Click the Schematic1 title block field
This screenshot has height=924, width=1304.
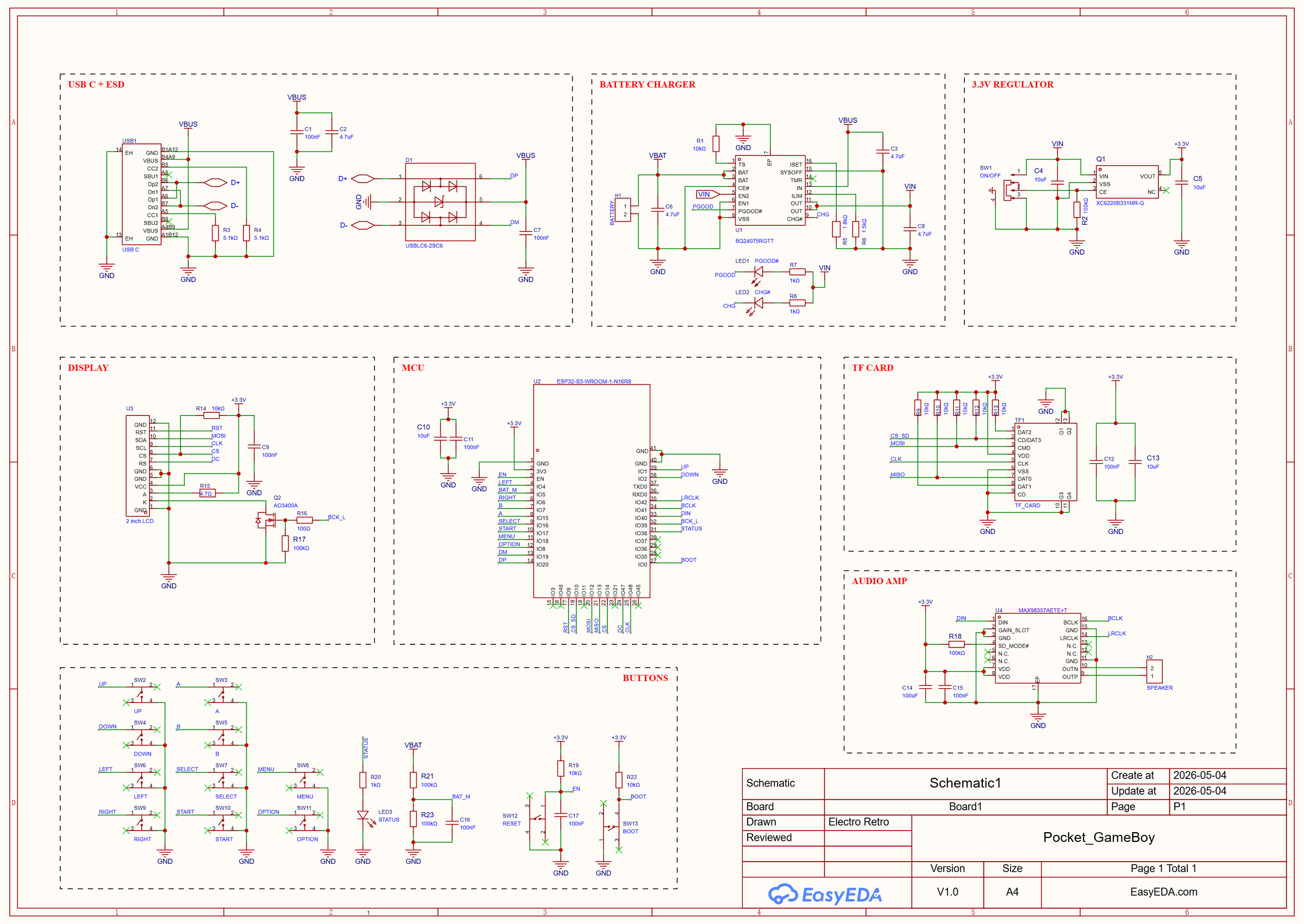(966, 783)
